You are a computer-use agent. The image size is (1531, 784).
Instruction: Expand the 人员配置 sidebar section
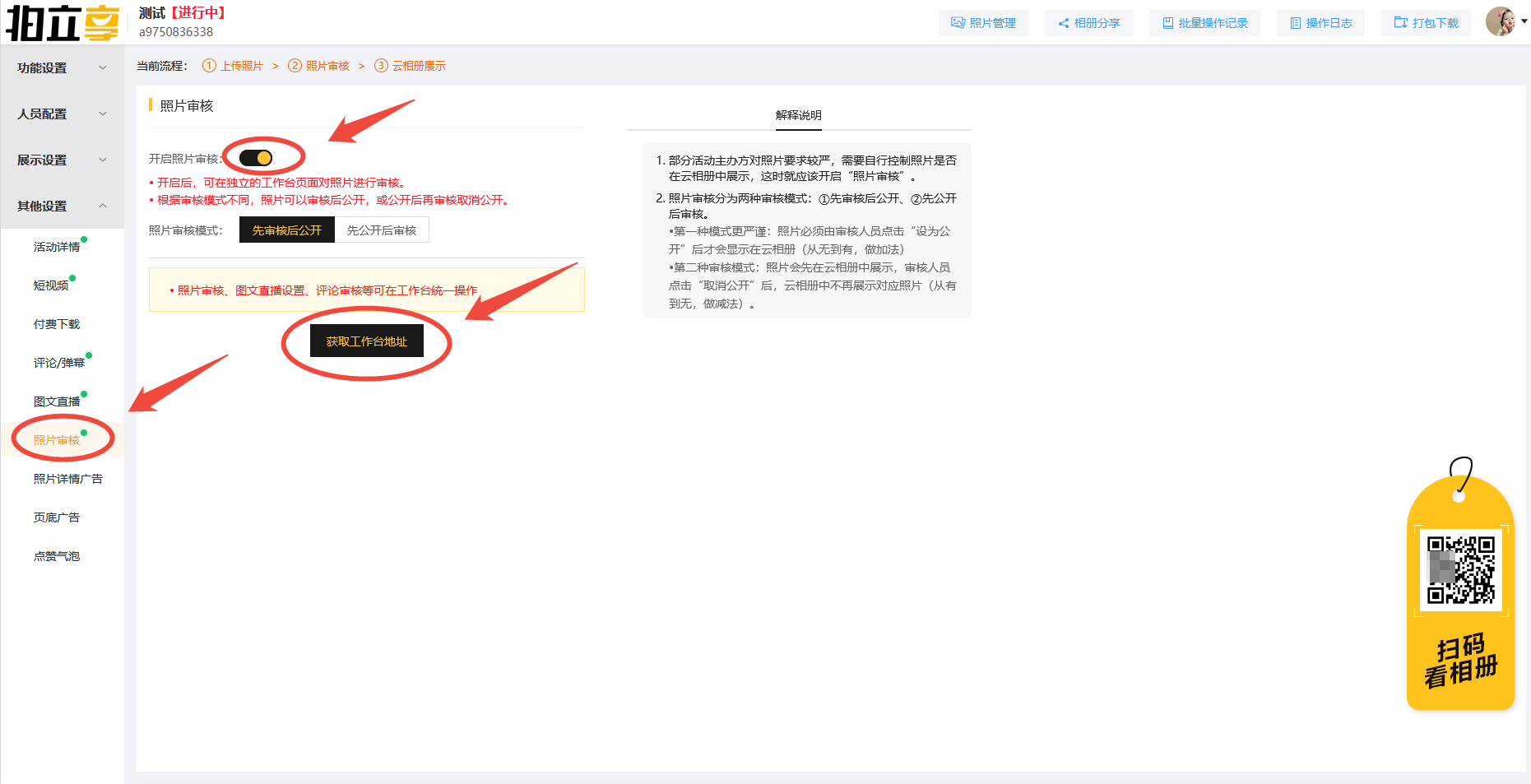click(x=62, y=114)
